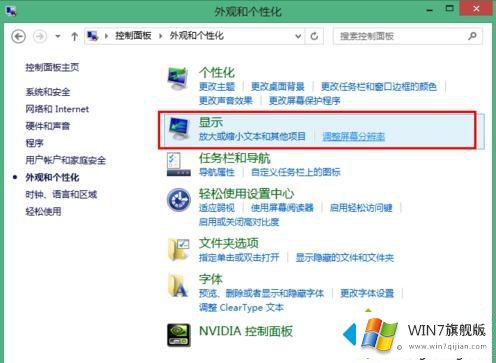
Task: Click 更改主题 link
Action: coord(217,87)
